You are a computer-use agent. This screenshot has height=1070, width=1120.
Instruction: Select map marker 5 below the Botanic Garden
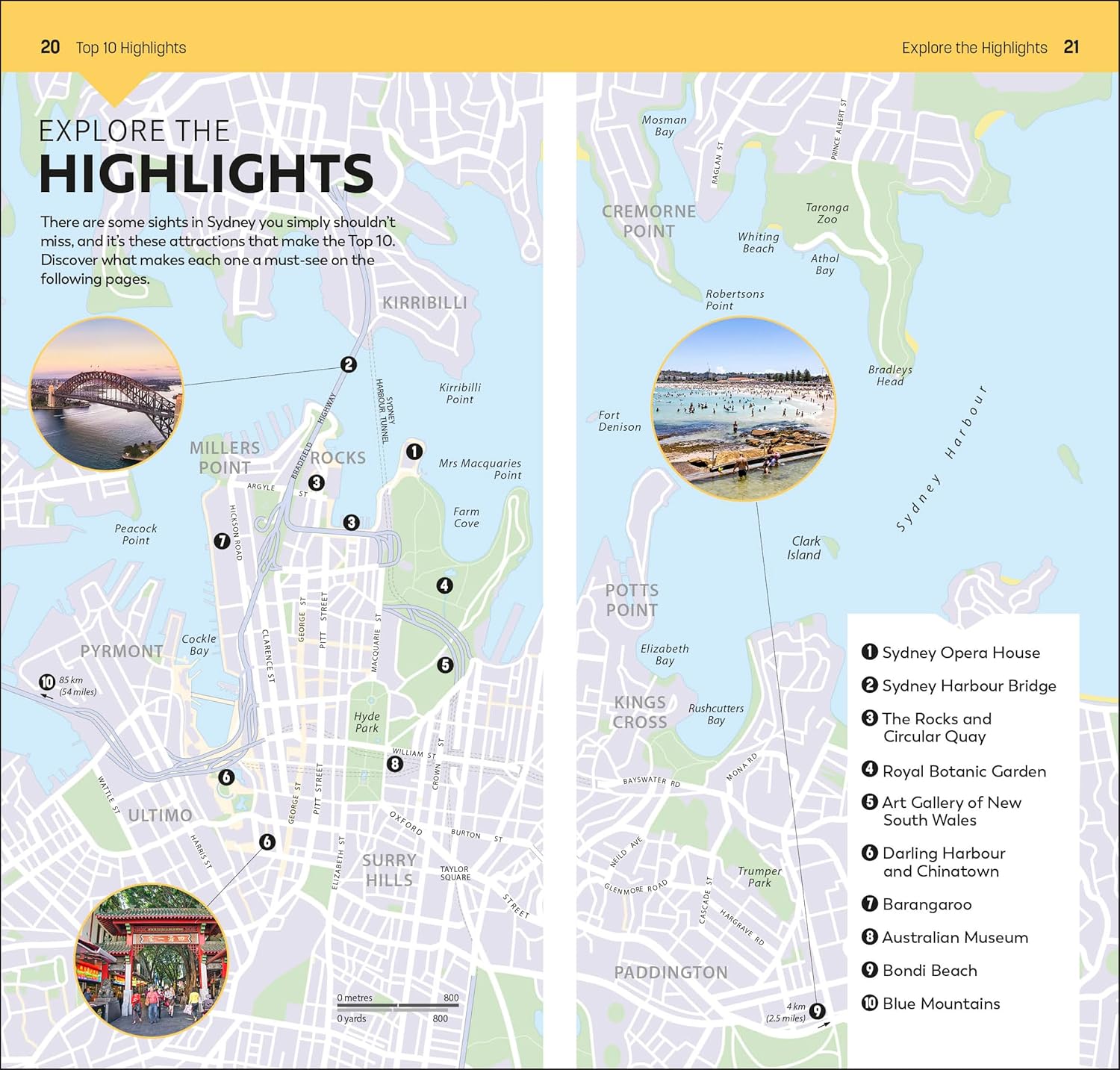pos(445,665)
